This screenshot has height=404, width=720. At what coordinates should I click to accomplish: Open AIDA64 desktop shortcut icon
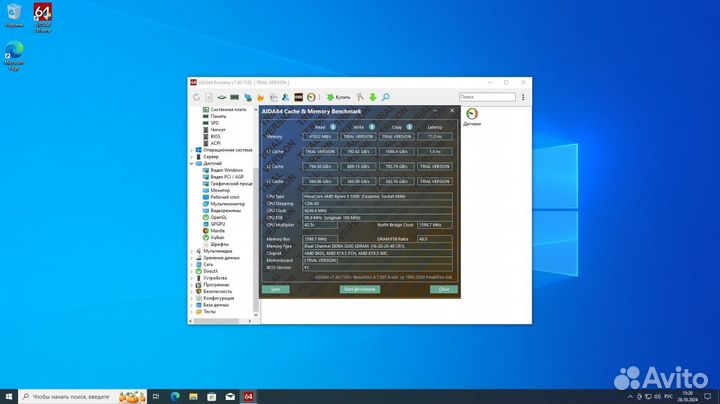tap(43, 17)
